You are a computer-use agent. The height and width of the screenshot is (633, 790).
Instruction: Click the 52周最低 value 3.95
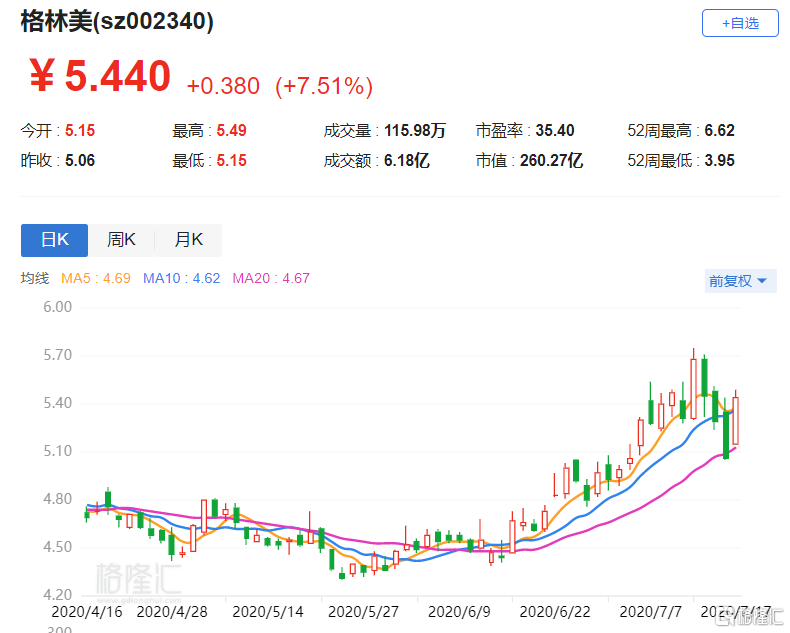pyautogui.click(x=719, y=161)
